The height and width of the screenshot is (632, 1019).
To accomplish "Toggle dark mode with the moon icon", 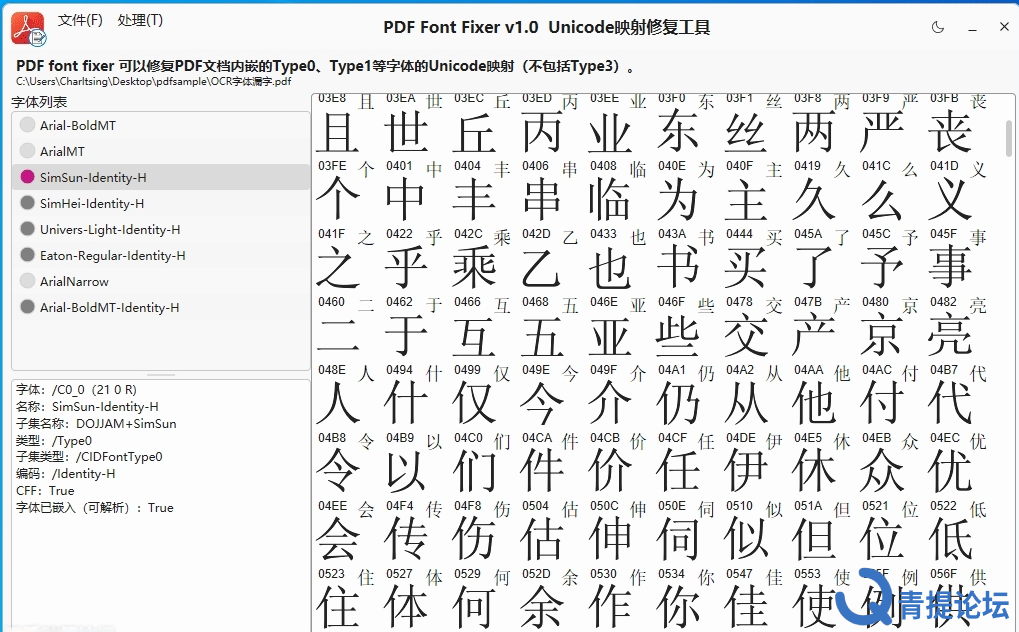I will (937, 27).
